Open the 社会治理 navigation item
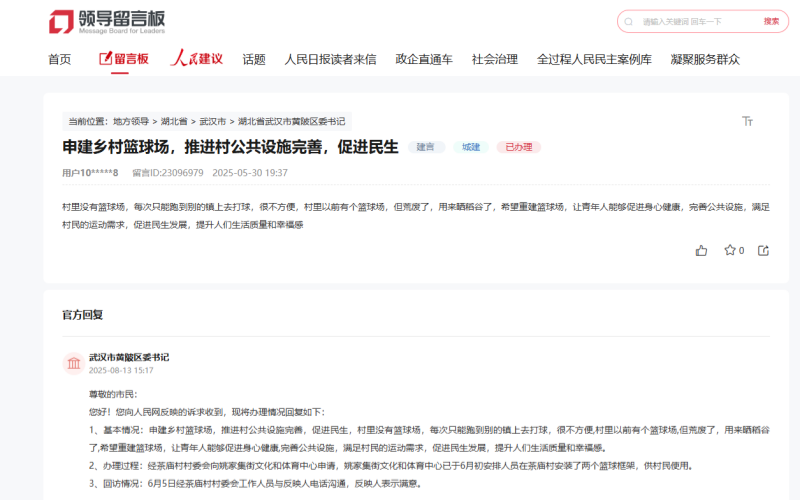This screenshot has width=800, height=500. (495, 60)
